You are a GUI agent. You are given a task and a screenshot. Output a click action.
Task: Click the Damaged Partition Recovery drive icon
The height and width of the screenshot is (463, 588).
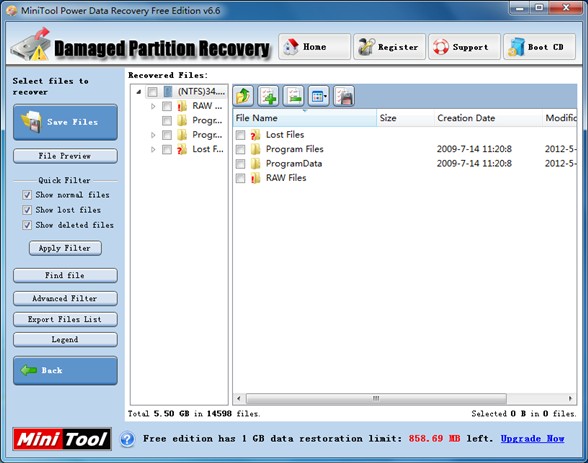(31, 44)
